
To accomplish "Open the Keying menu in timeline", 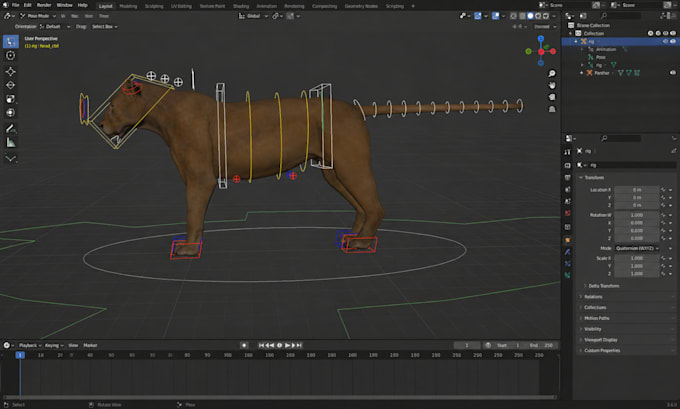I will pos(53,345).
